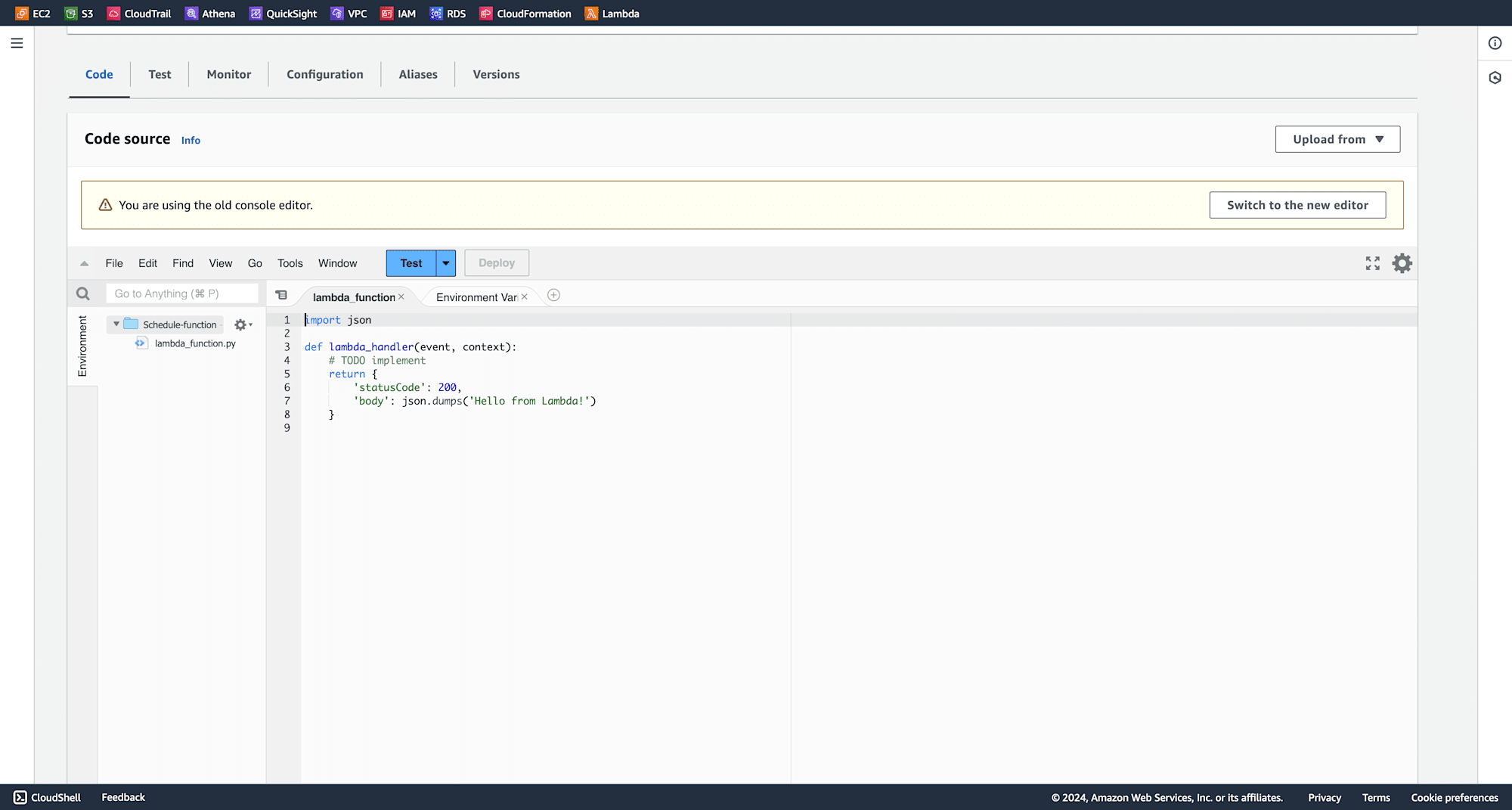Click the lambda_function.py file icon
1512x810 pixels.
[141, 343]
